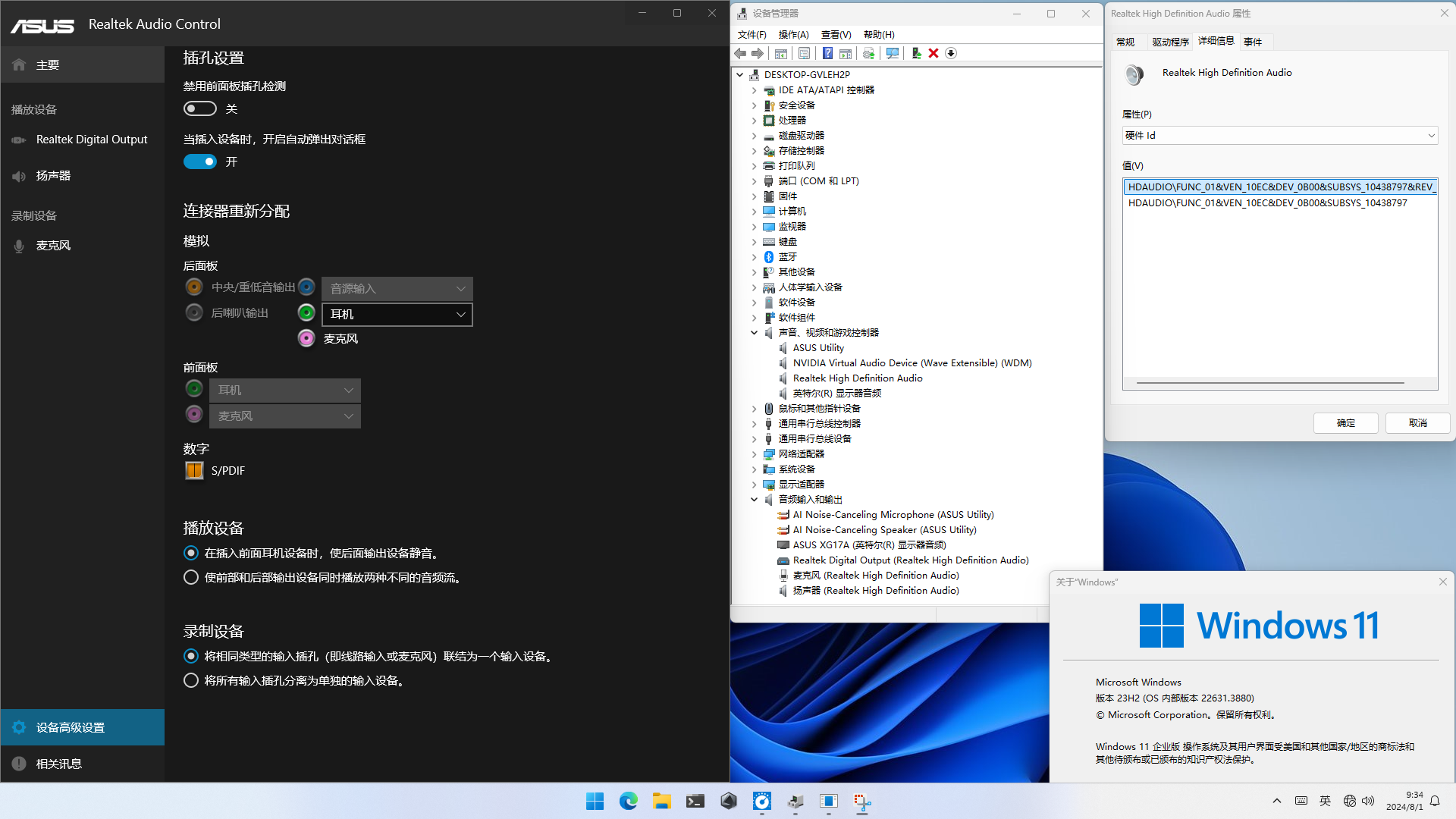Viewport: 1456px width, 819px height.
Task: Select the 扬声器 playback device in sidebar
Action: click(x=54, y=175)
